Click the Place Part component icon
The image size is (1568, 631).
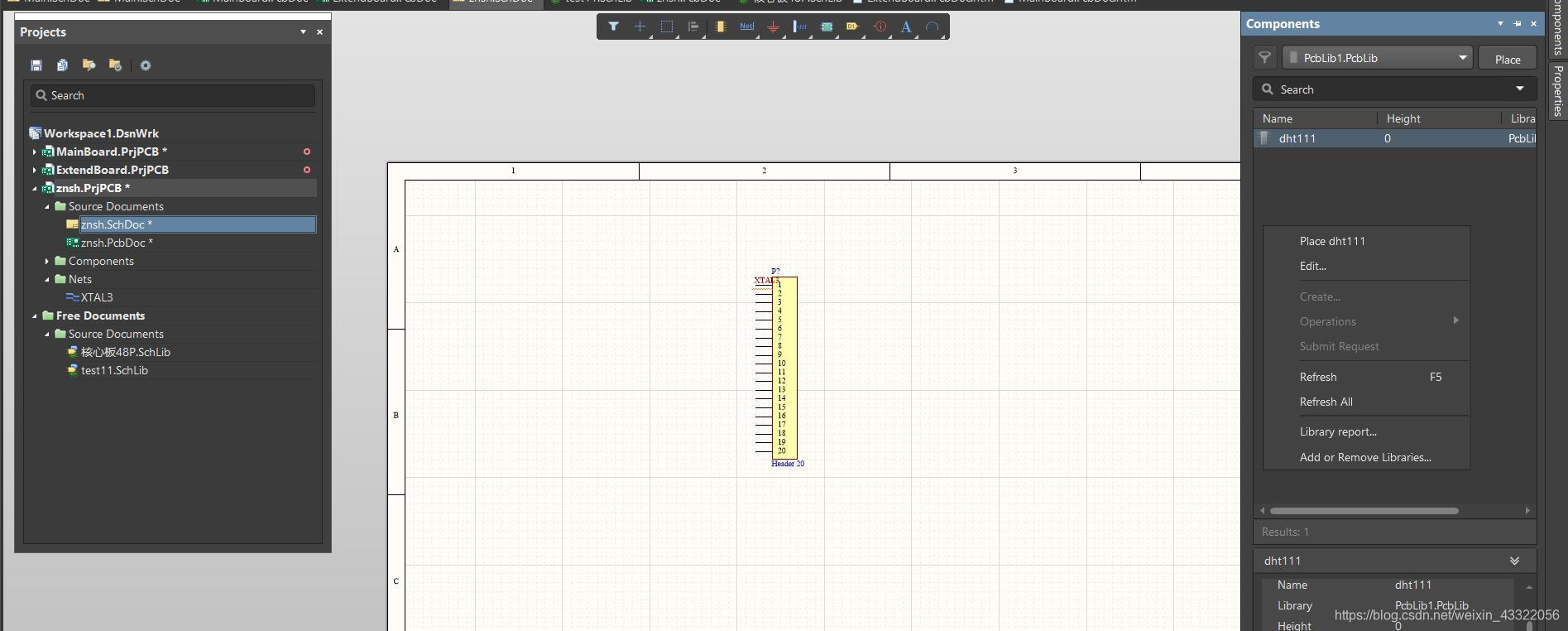click(720, 26)
